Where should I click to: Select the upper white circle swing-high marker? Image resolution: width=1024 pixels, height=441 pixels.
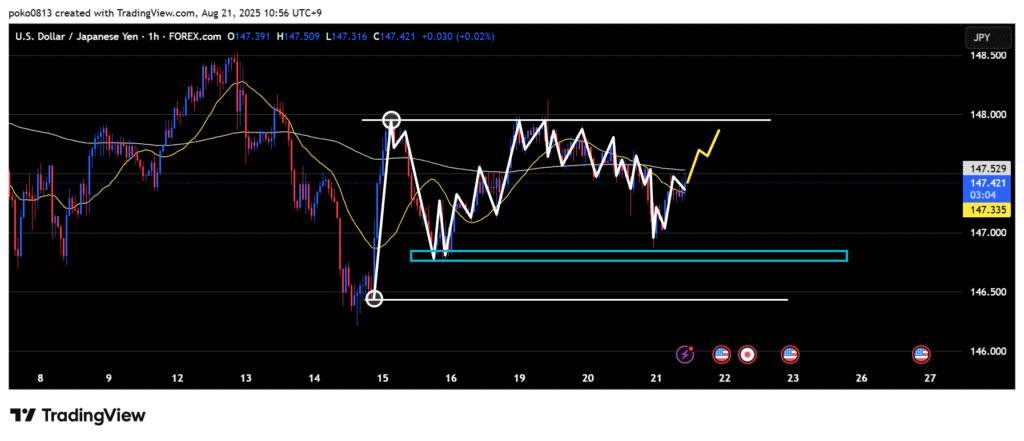[x=392, y=120]
